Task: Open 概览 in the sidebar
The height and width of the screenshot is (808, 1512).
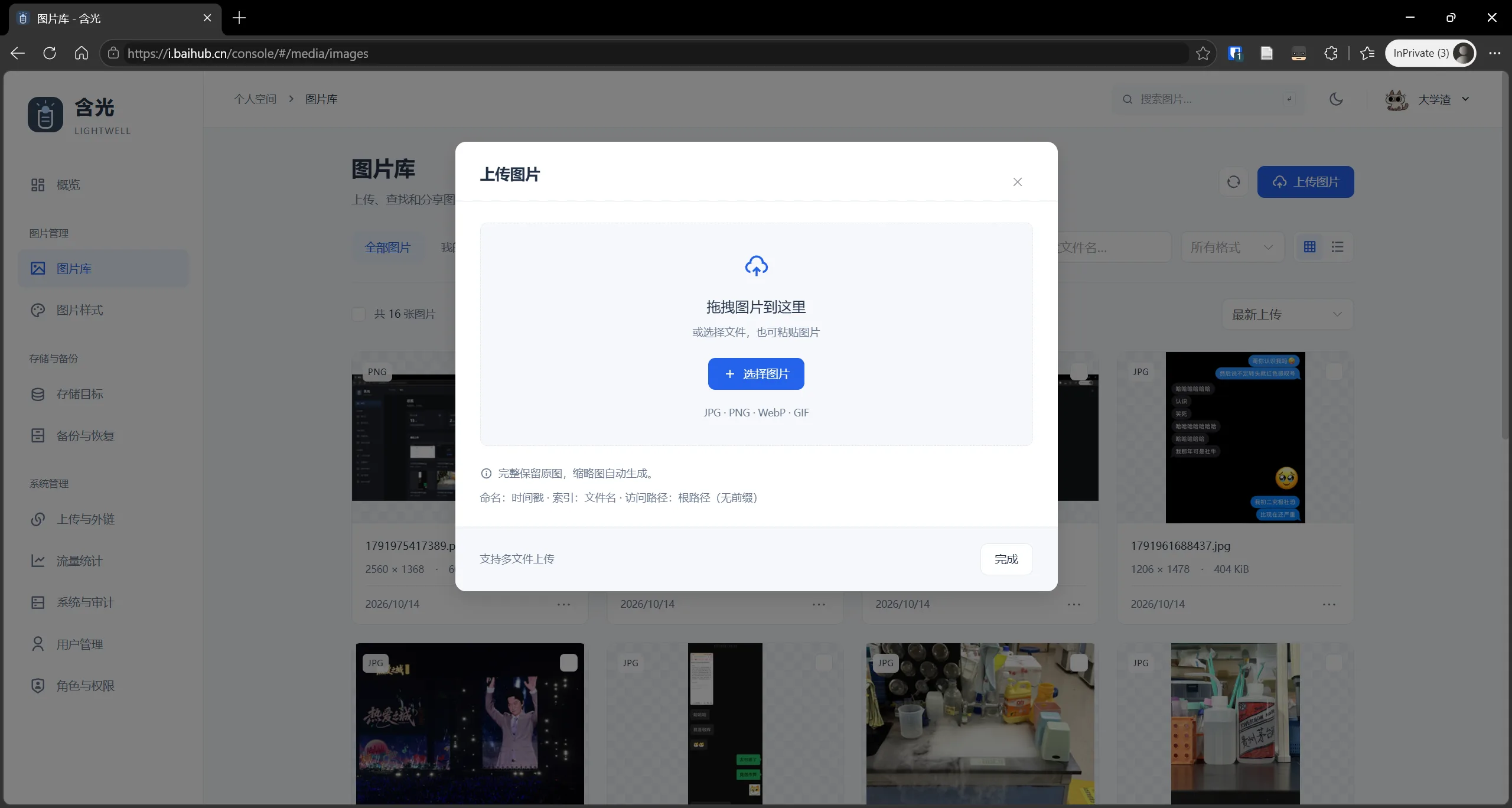Action: pos(103,185)
